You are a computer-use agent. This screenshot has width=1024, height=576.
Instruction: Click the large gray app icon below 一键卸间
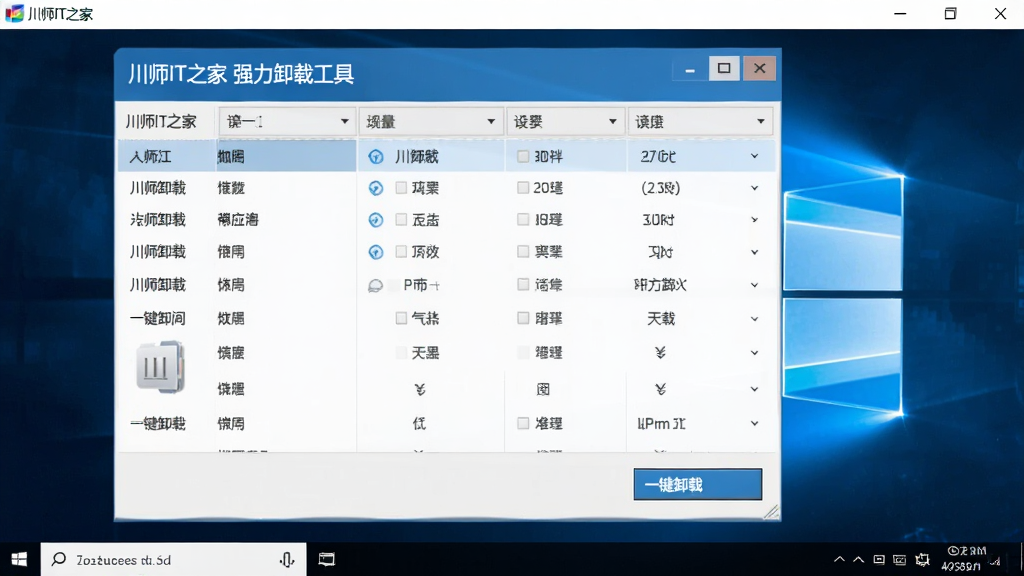160,366
